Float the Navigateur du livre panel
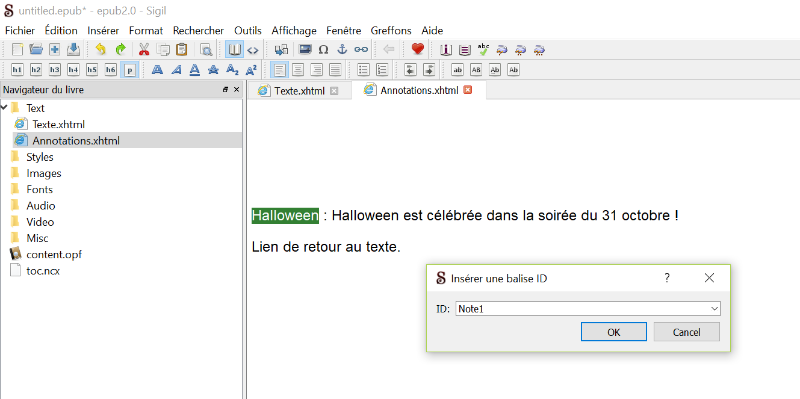The image size is (800, 399). coord(226,90)
